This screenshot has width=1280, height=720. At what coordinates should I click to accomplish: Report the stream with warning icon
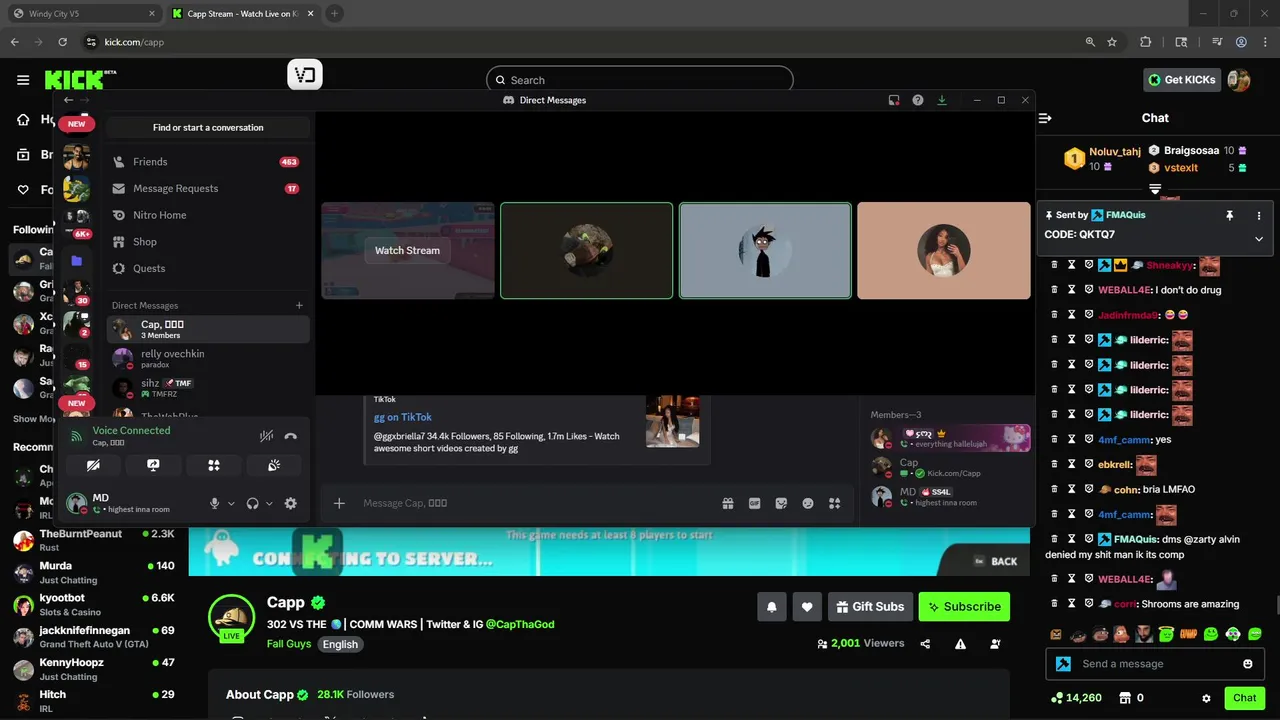click(x=960, y=644)
